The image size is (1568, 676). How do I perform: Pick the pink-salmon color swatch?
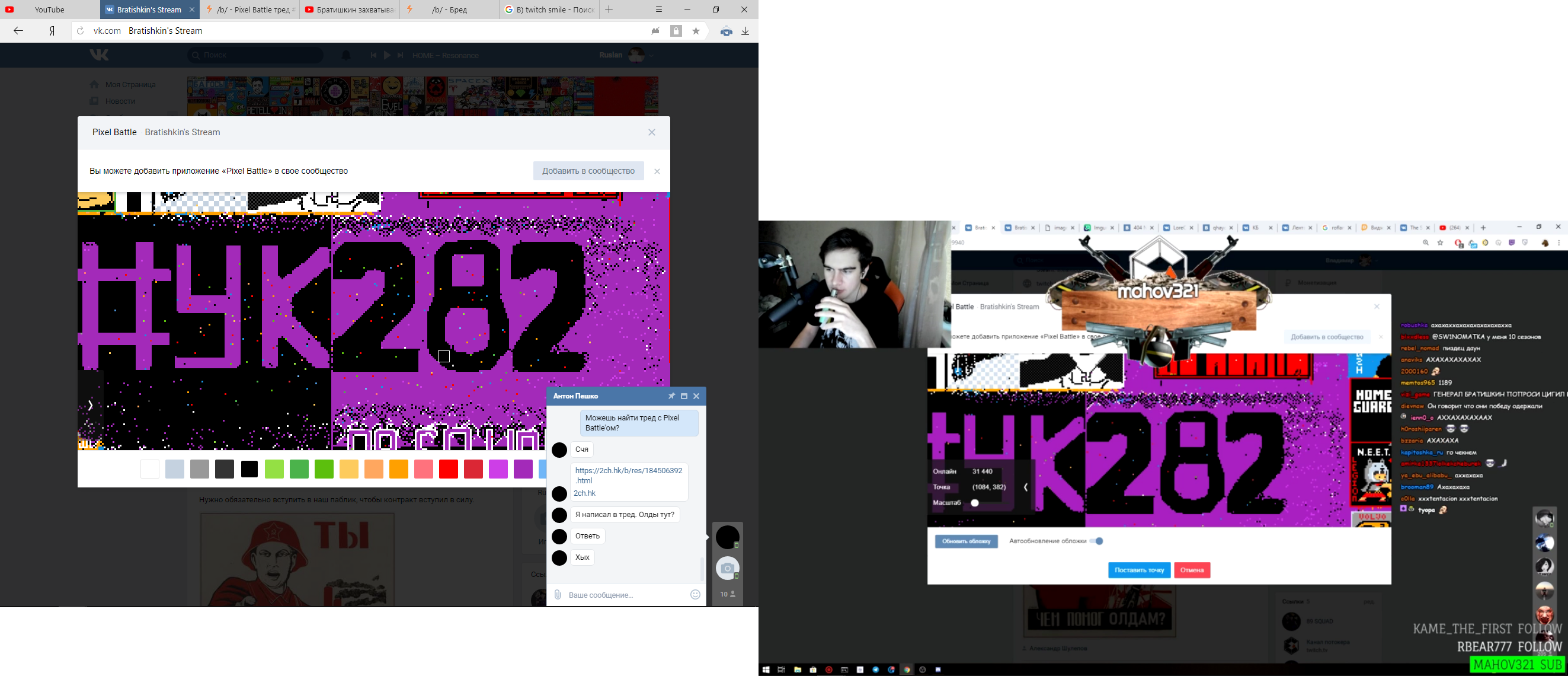tap(424, 469)
